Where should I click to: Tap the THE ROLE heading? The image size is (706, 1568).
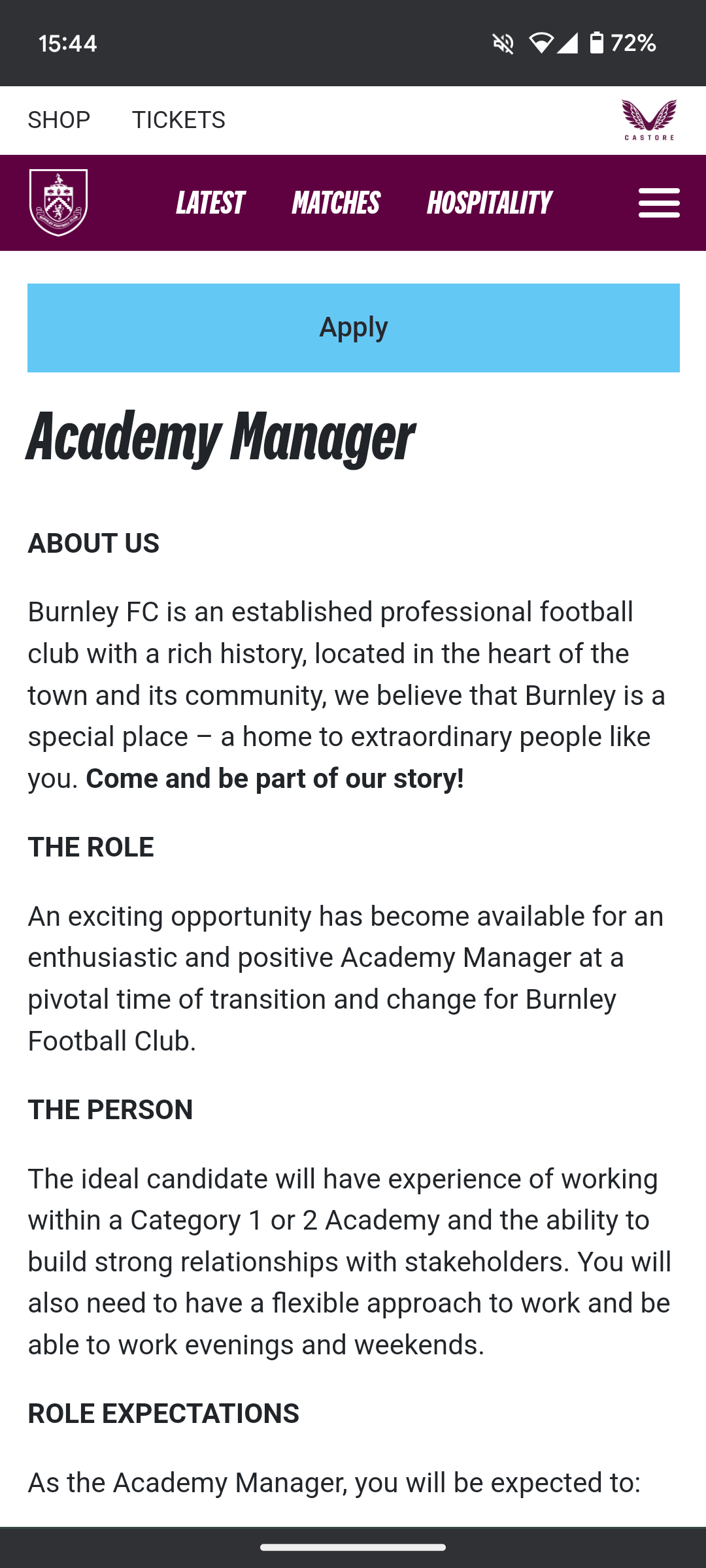[x=91, y=847]
